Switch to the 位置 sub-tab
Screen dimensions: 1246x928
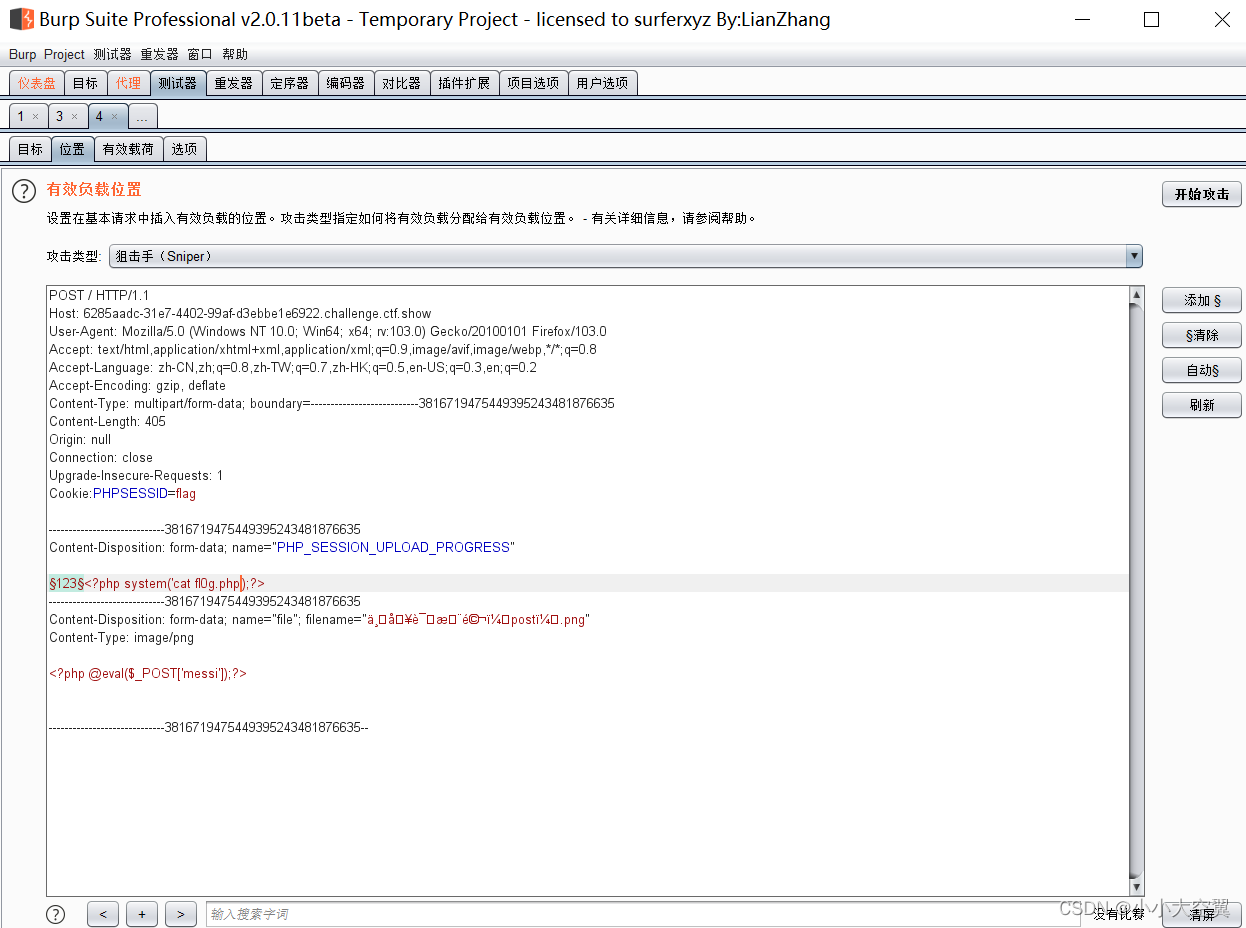click(x=72, y=149)
